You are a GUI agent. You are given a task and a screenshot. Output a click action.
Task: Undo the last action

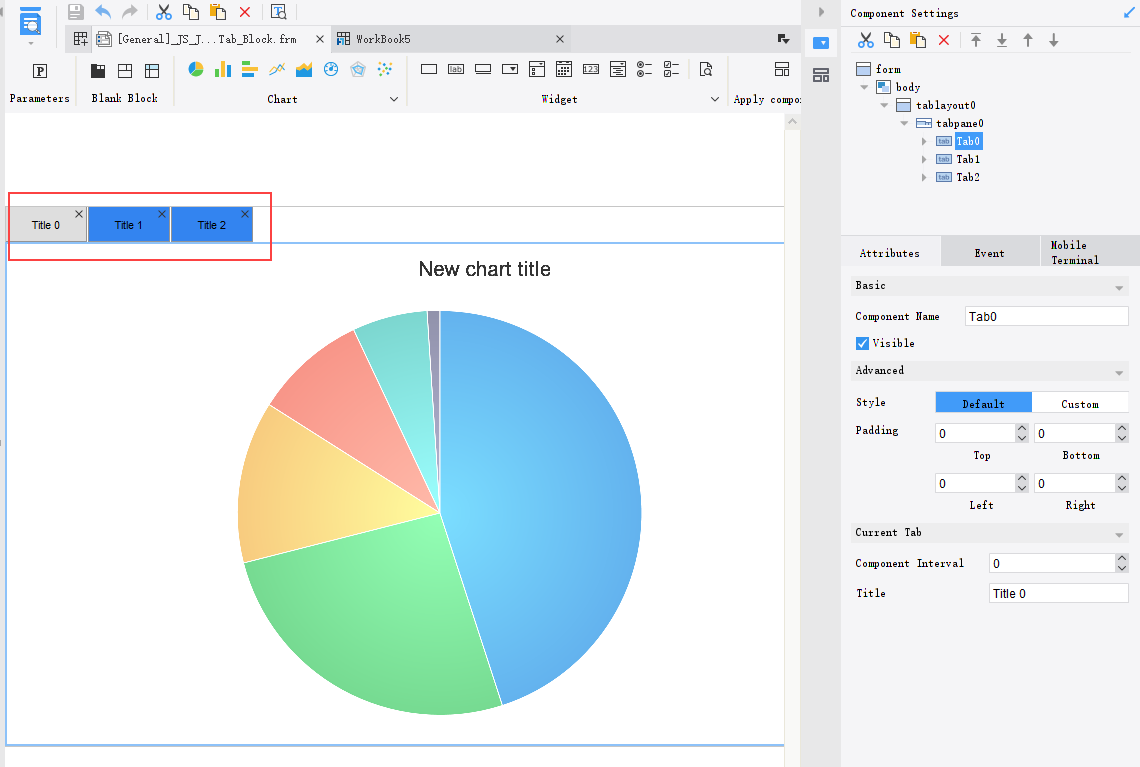tap(103, 12)
